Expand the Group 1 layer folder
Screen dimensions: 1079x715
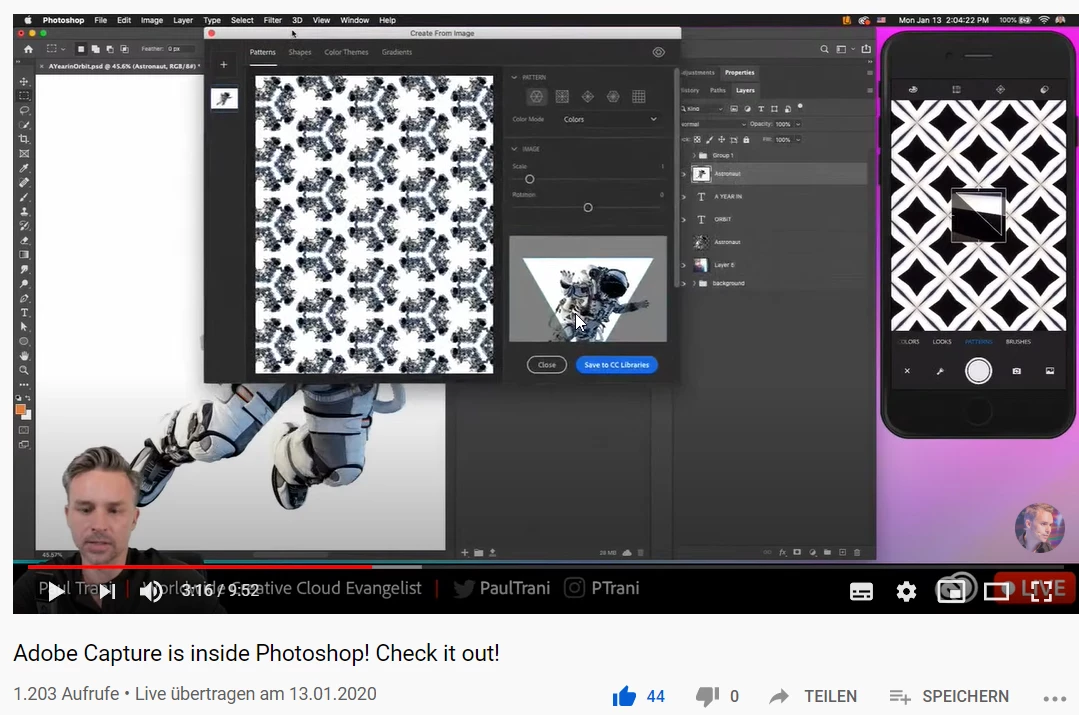(x=694, y=156)
